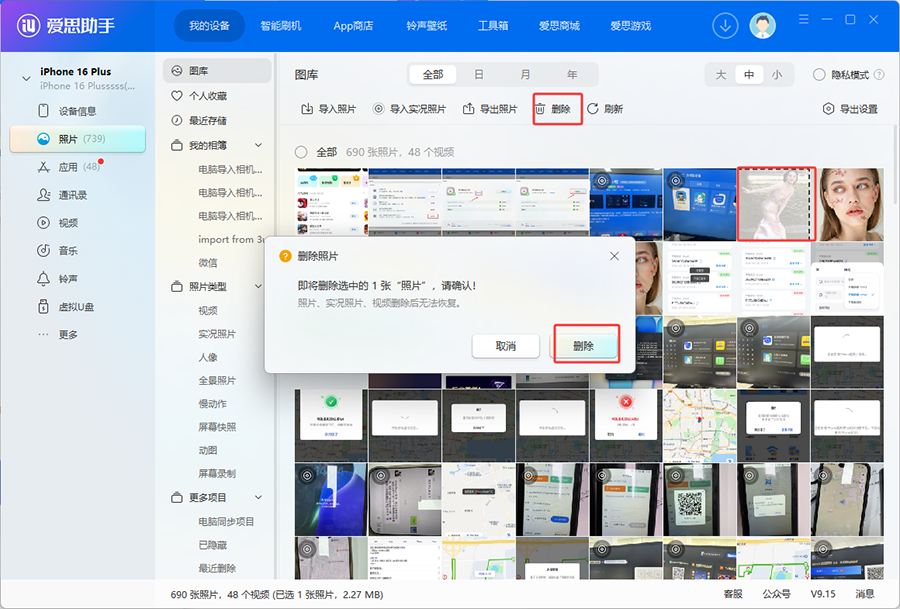900x609 pixels.
Task: Switch to 智能刷机 tab
Action: (281, 26)
